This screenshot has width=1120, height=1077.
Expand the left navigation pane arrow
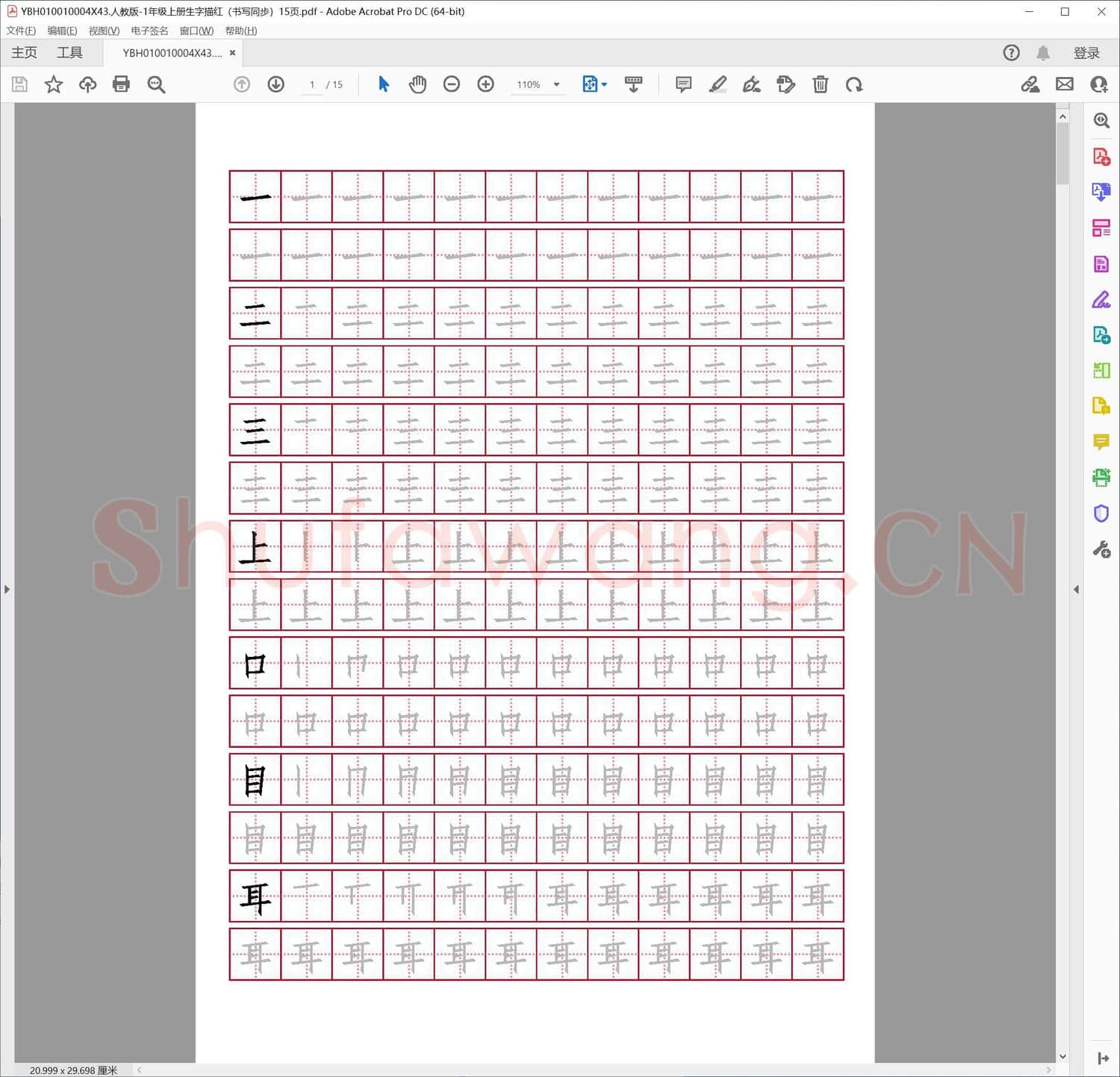pos(7,590)
